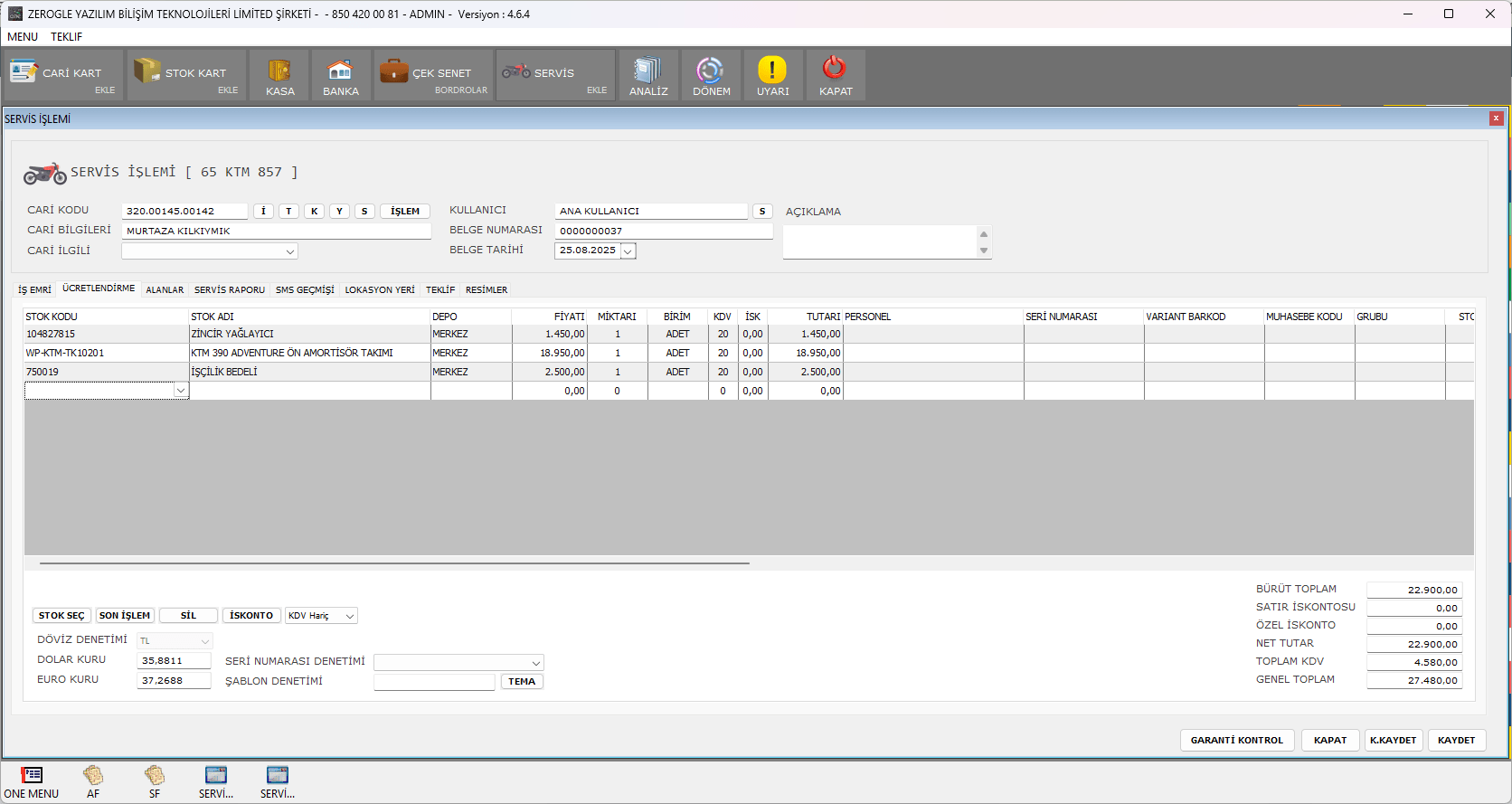Click the EKLE label under Cari Kart
This screenshot has height=804, width=1512.
(105, 90)
